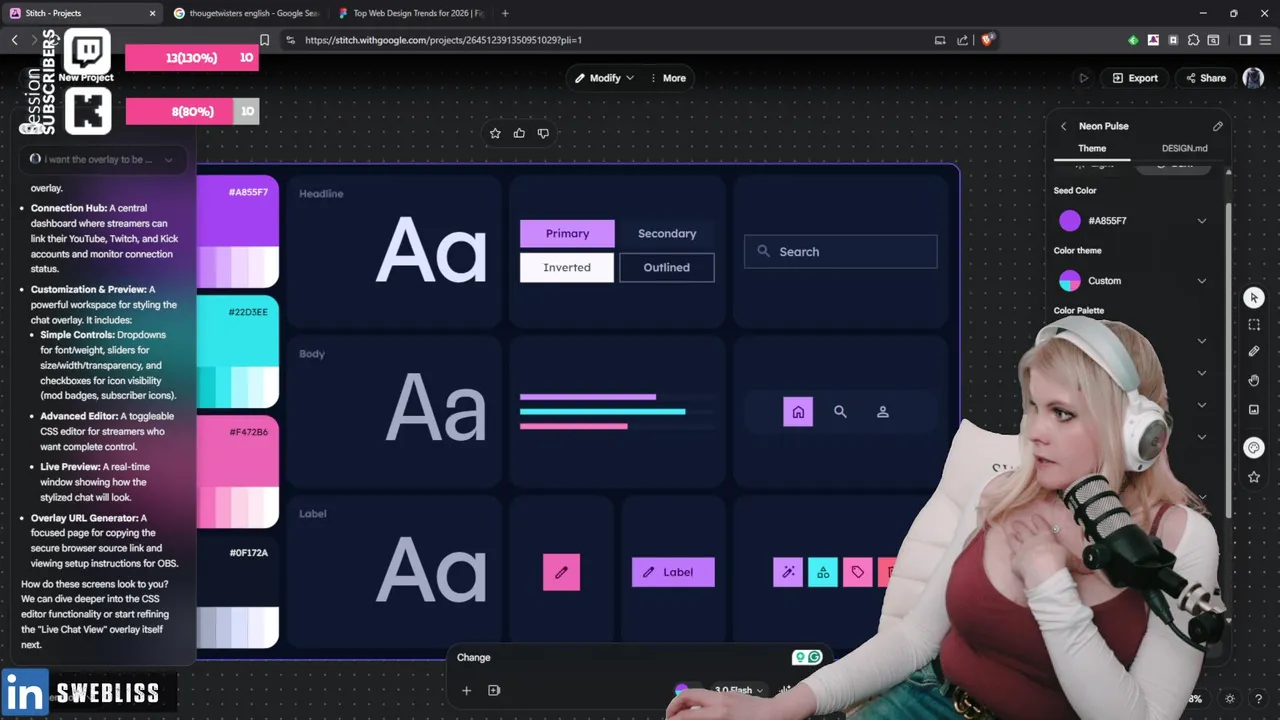Click the purple Label chip button
The width and height of the screenshot is (1280, 720).
673,572
